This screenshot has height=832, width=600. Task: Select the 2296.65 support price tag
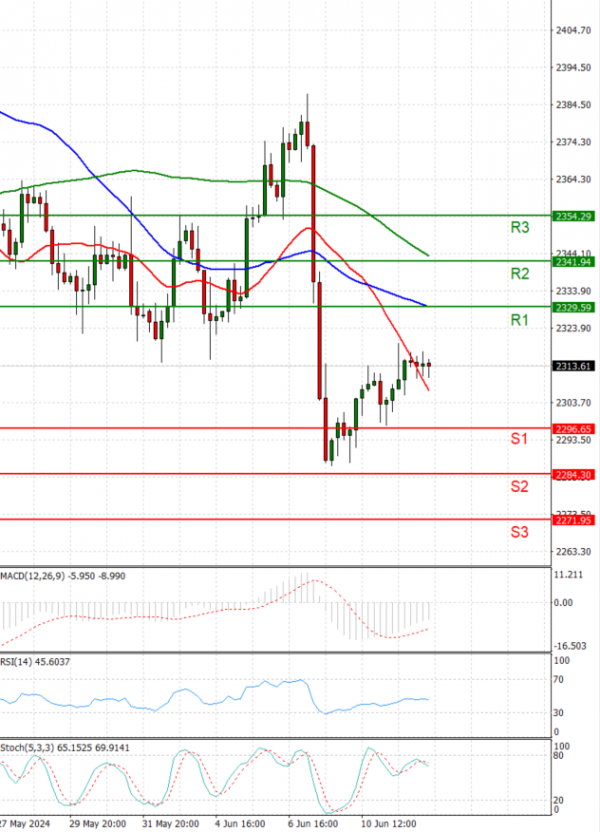[573, 429]
